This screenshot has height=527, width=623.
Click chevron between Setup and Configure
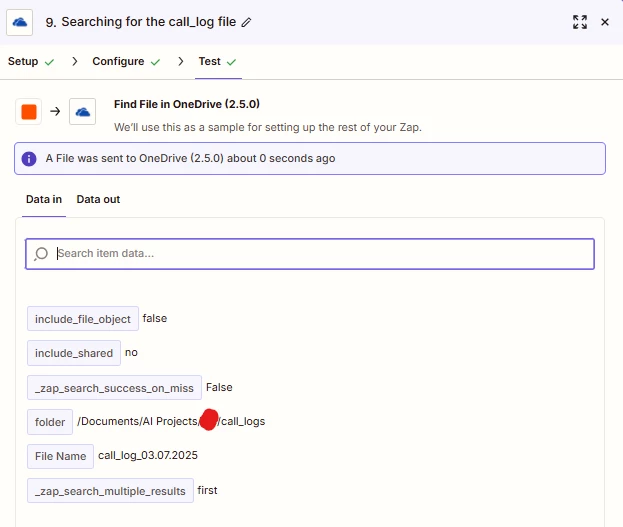pyautogui.click(x=74, y=62)
